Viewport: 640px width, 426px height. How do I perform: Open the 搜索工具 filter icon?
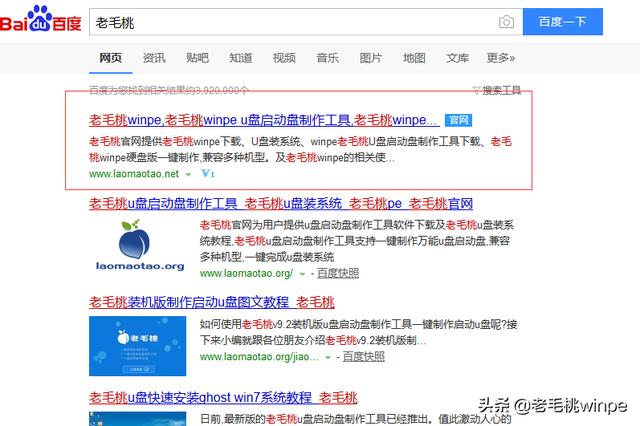pos(476,90)
